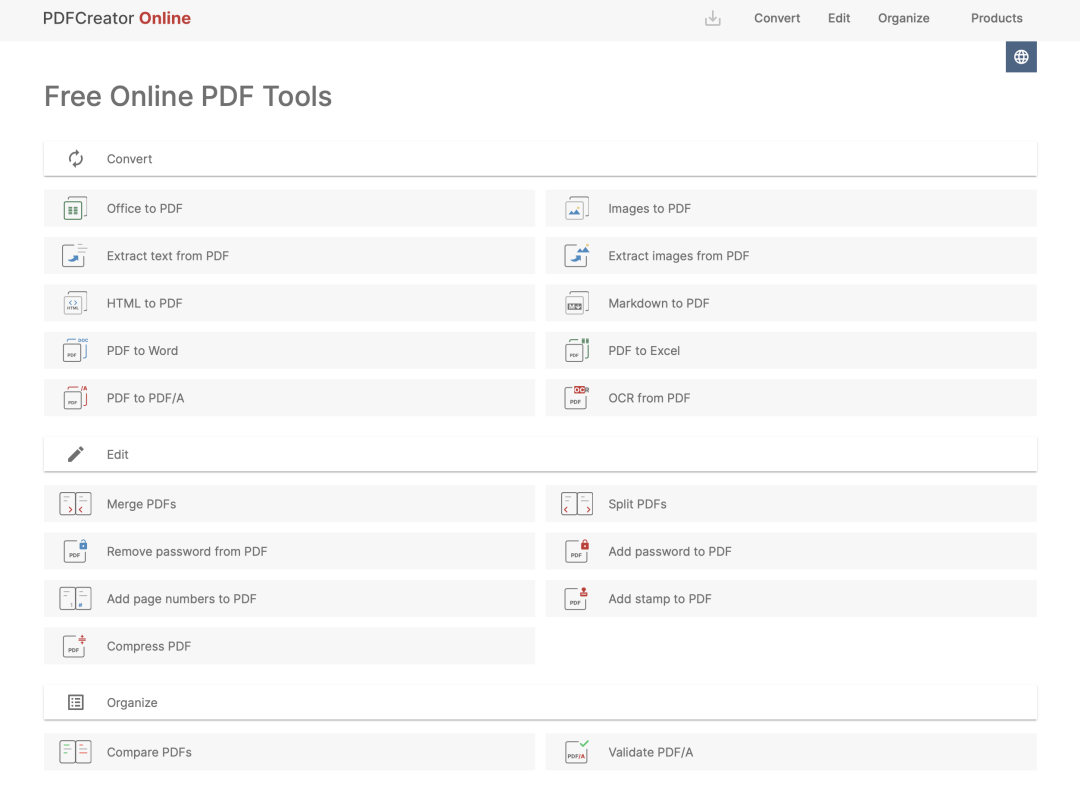Collapse the Edit section header
The width and height of the screenshot is (1080, 785).
pyautogui.click(x=540, y=454)
